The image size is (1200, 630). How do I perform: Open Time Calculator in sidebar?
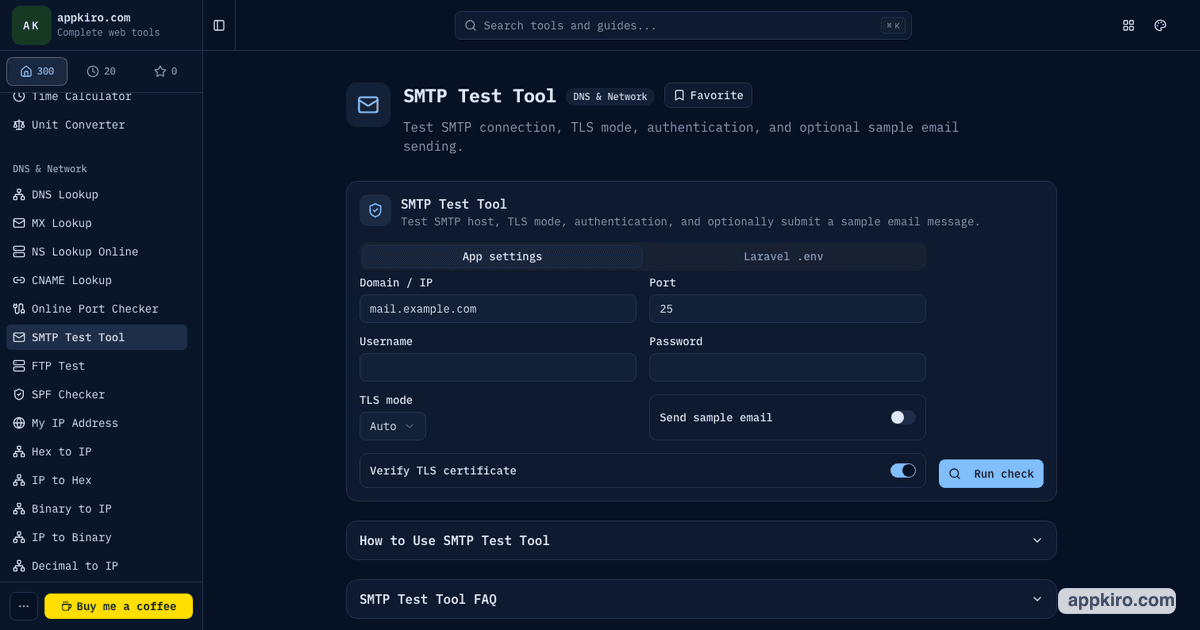[x=97, y=97]
